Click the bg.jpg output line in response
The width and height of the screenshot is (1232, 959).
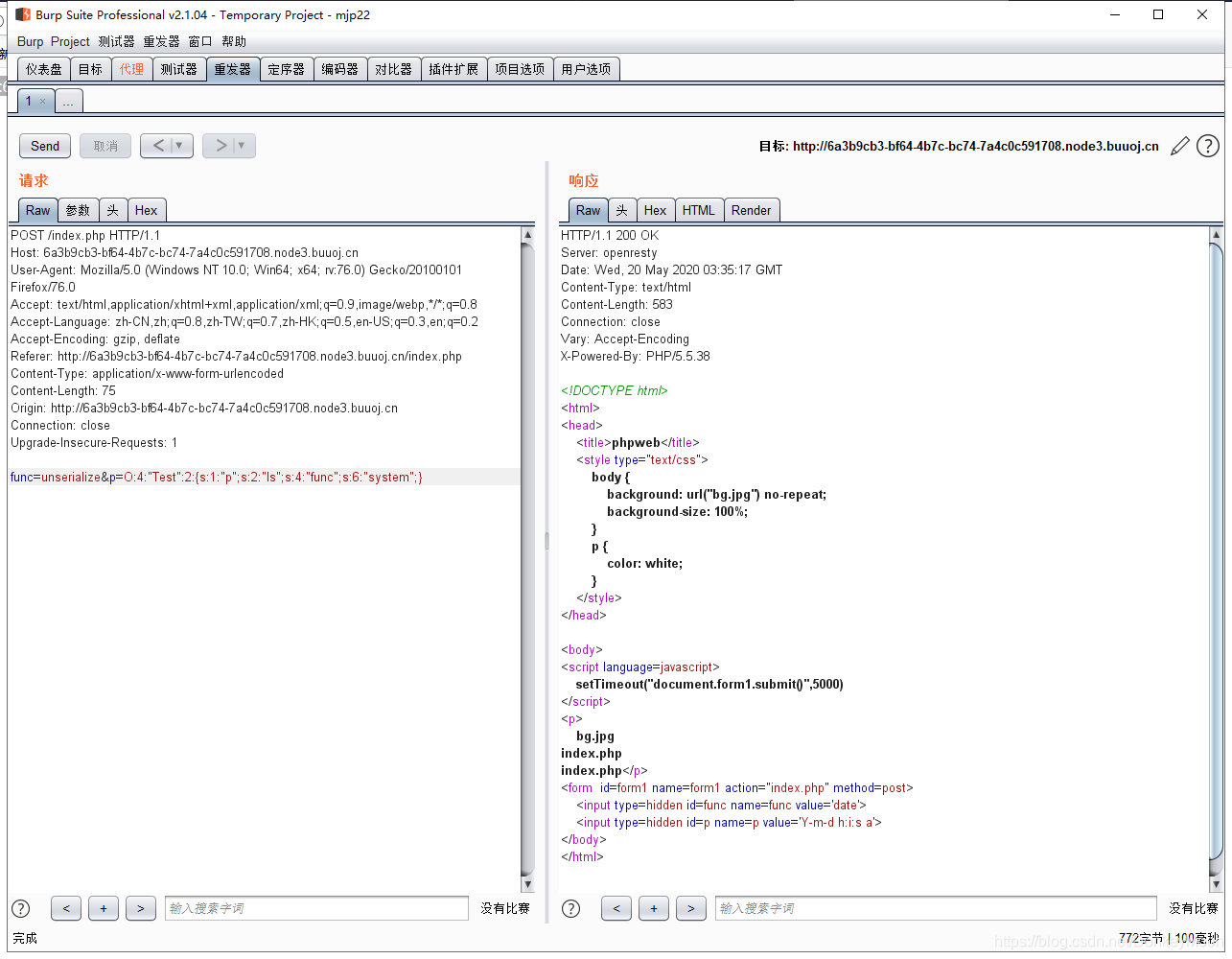click(595, 736)
